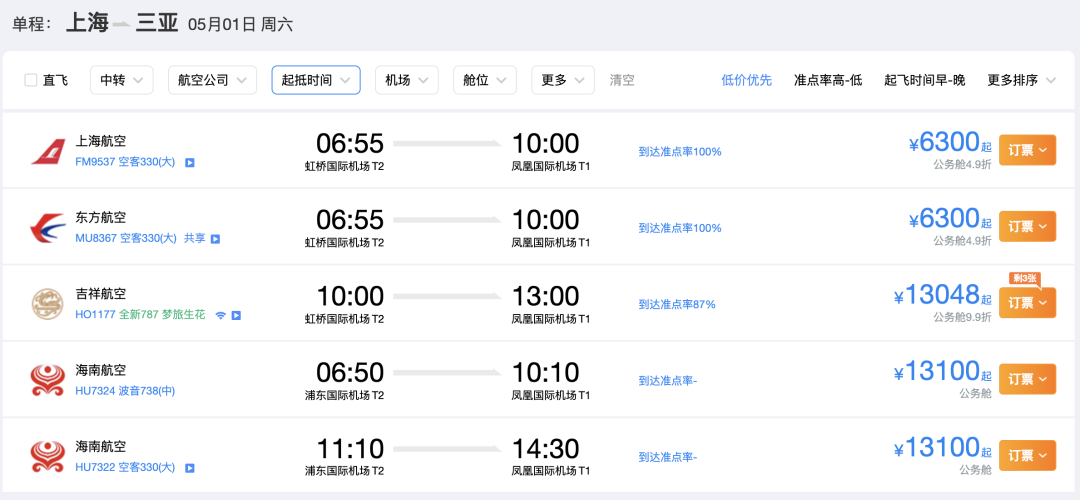This screenshot has width=1080, height=500.
Task: Click 到达准点率100% for flight FM9537
Action: click(x=680, y=152)
